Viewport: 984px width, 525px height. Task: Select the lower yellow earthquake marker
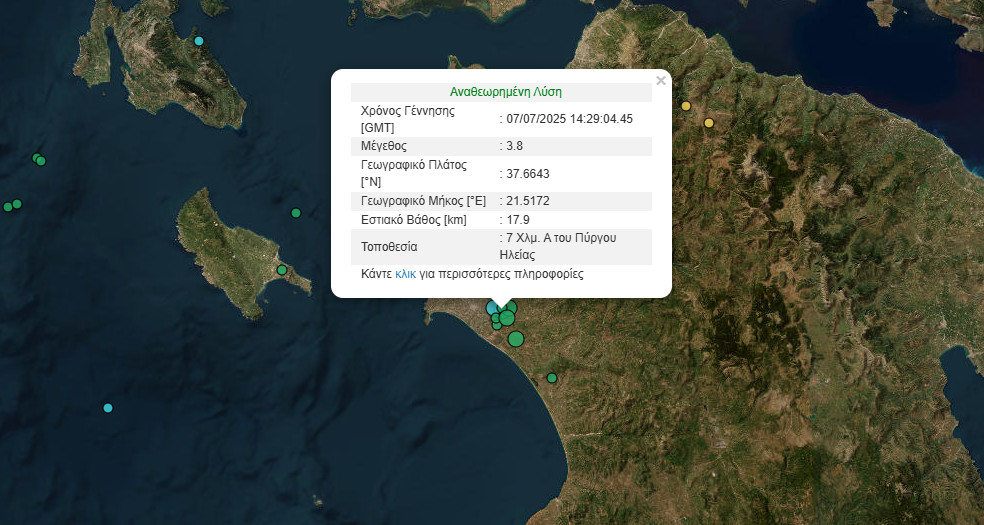[709, 123]
